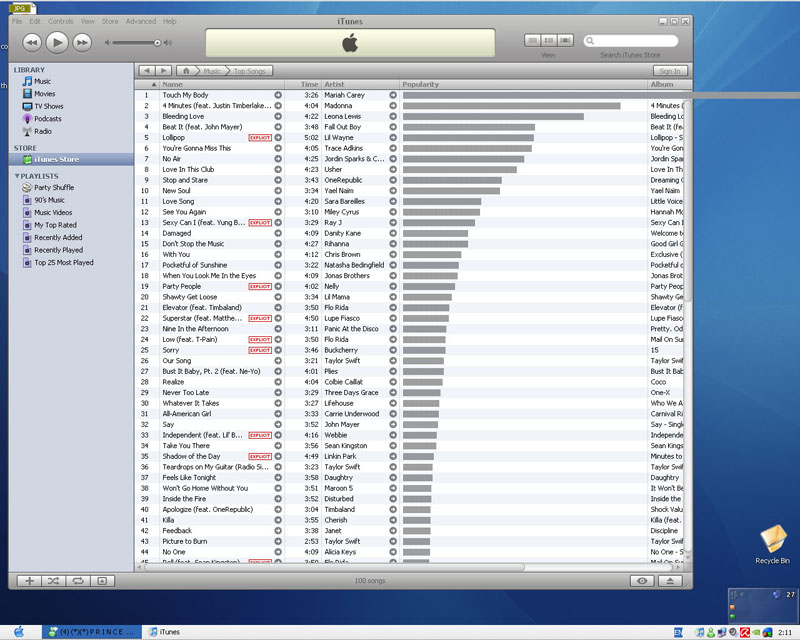The width and height of the screenshot is (800, 640).
Task: Click the arrow next to Touch My Body
Action: click(x=278, y=95)
